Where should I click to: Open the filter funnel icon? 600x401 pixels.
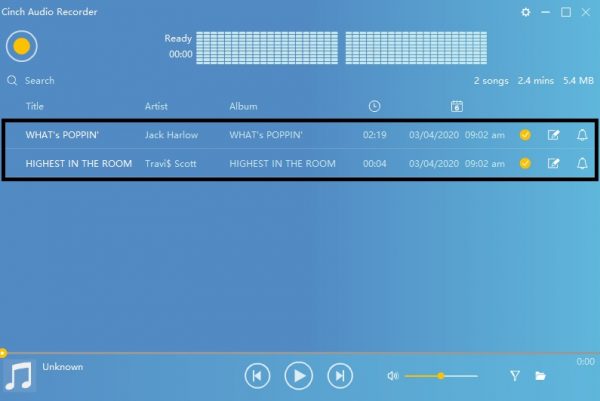pos(515,376)
